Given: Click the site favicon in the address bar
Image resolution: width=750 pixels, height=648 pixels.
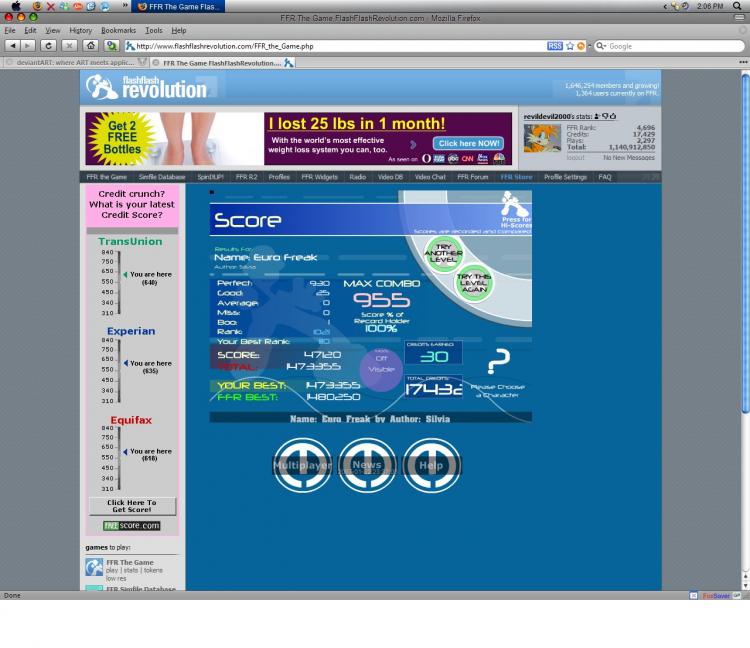Looking at the screenshot, I should point(130,46).
